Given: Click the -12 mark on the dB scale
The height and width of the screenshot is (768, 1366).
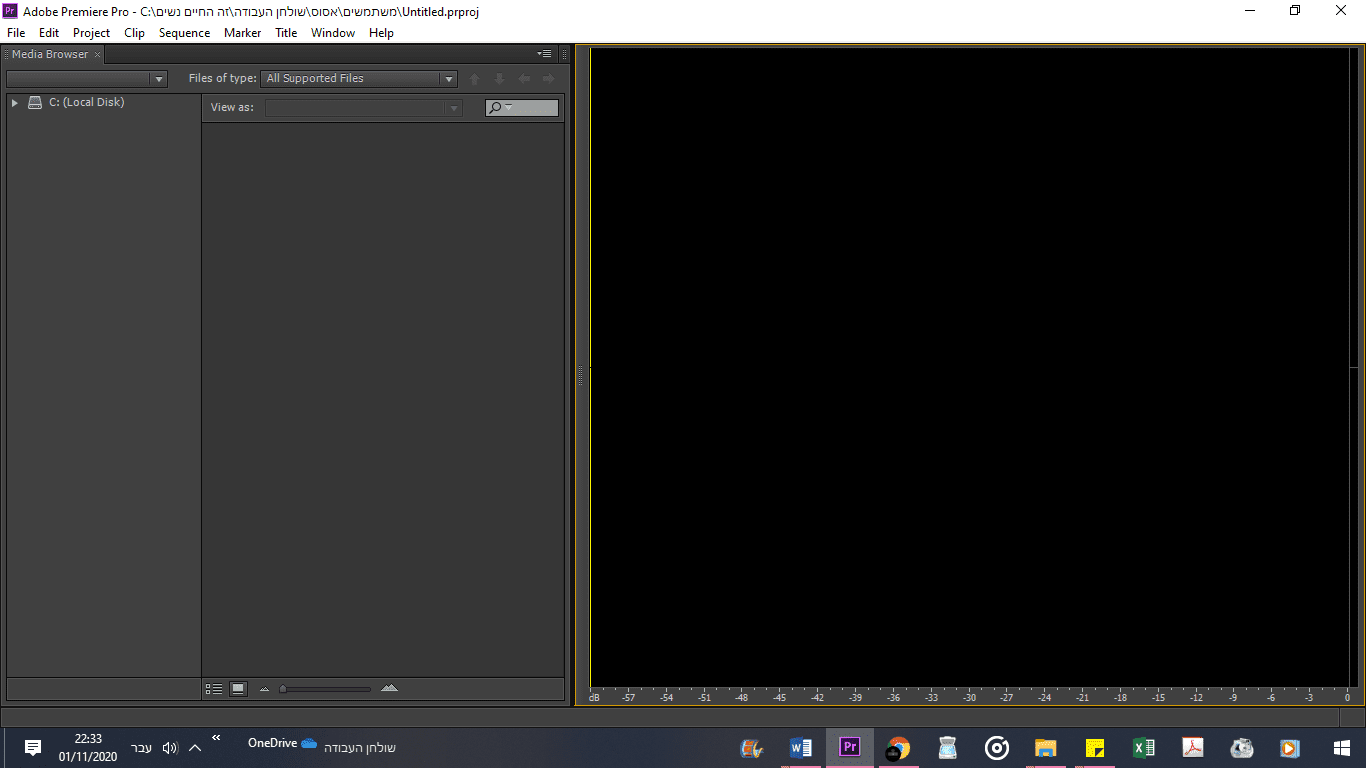Looking at the screenshot, I should pos(1197,697).
